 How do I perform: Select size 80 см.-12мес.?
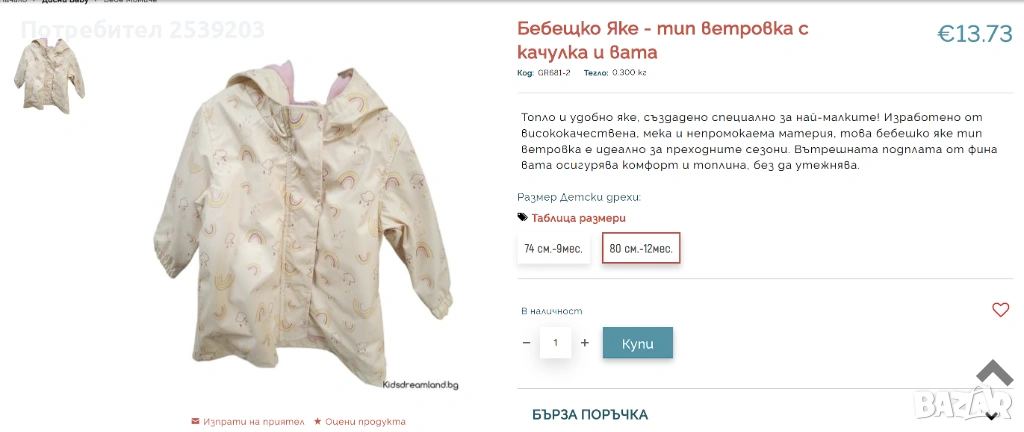point(640,248)
